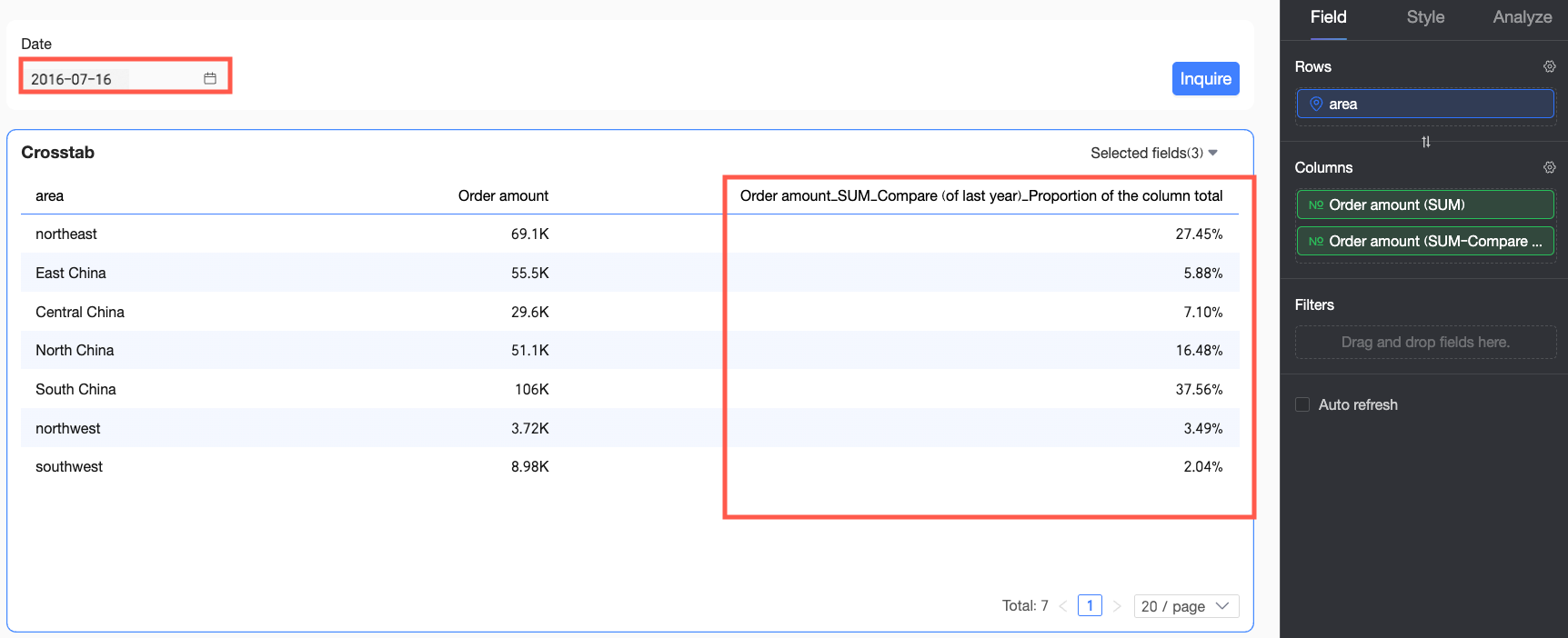Click the 3.49% proportion cell
Viewport: 1568px width, 638px height.
pyautogui.click(x=1202, y=428)
